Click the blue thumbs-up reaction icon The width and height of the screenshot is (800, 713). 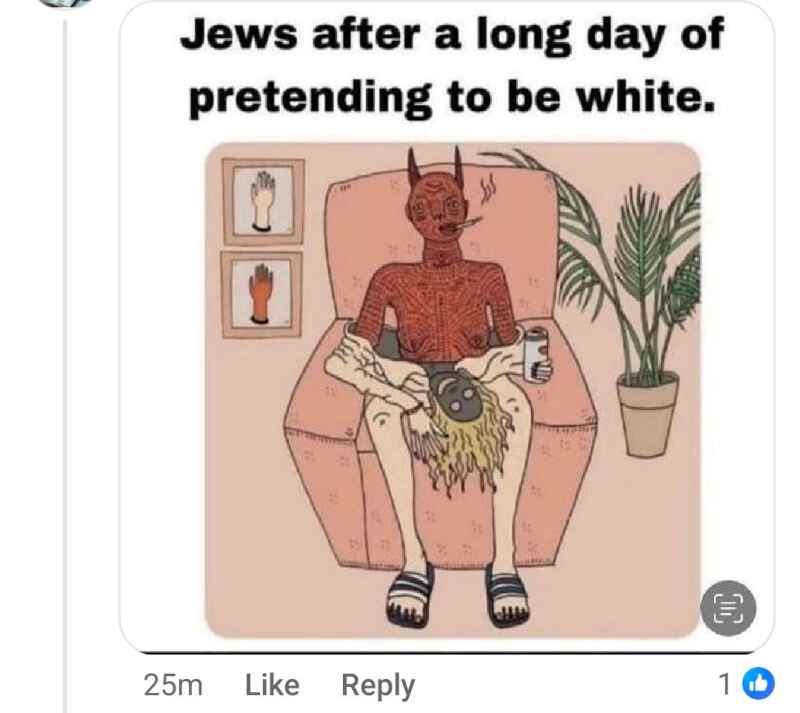pos(758,683)
